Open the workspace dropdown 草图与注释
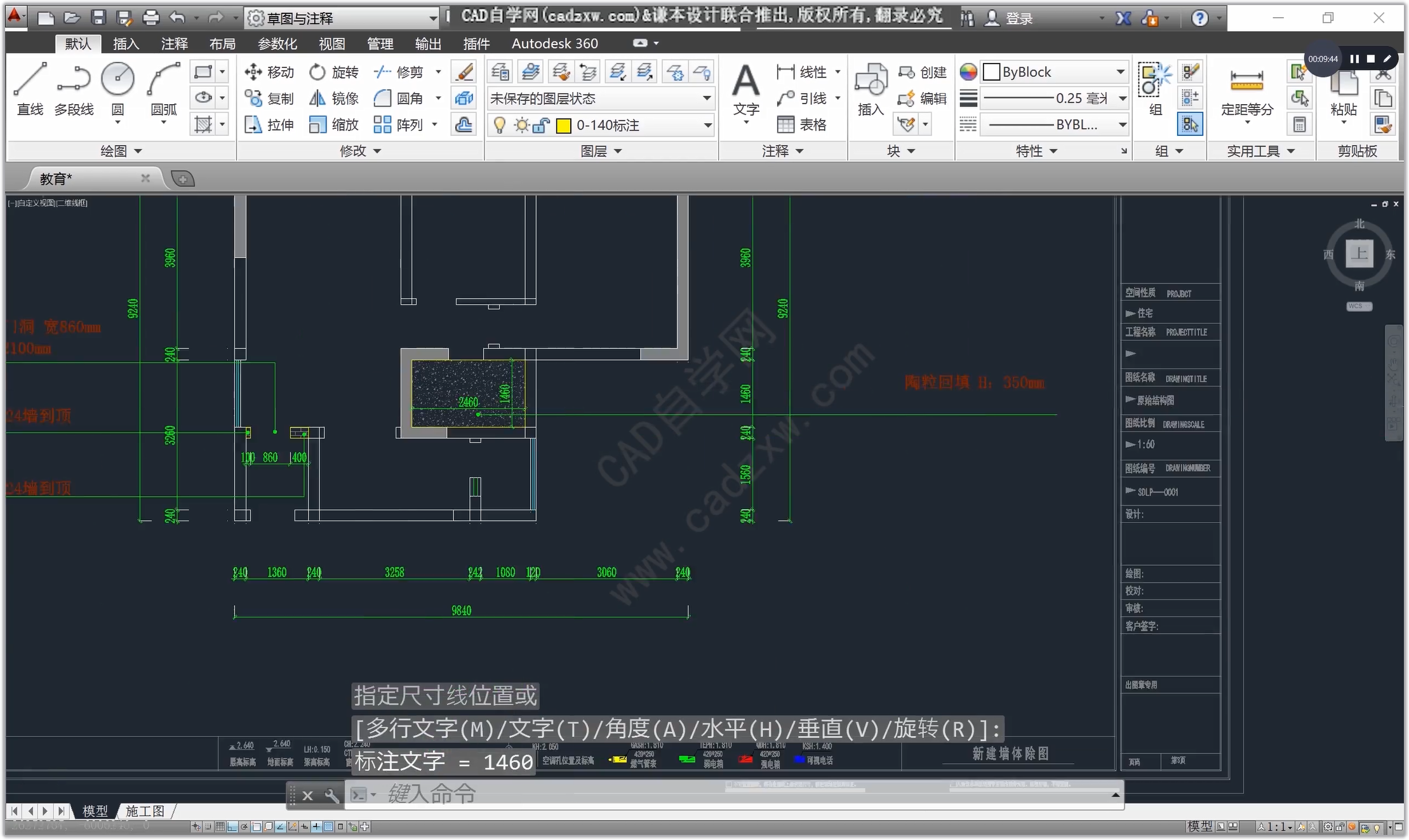Image resolution: width=1409 pixels, height=840 pixels. [x=343, y=18]
